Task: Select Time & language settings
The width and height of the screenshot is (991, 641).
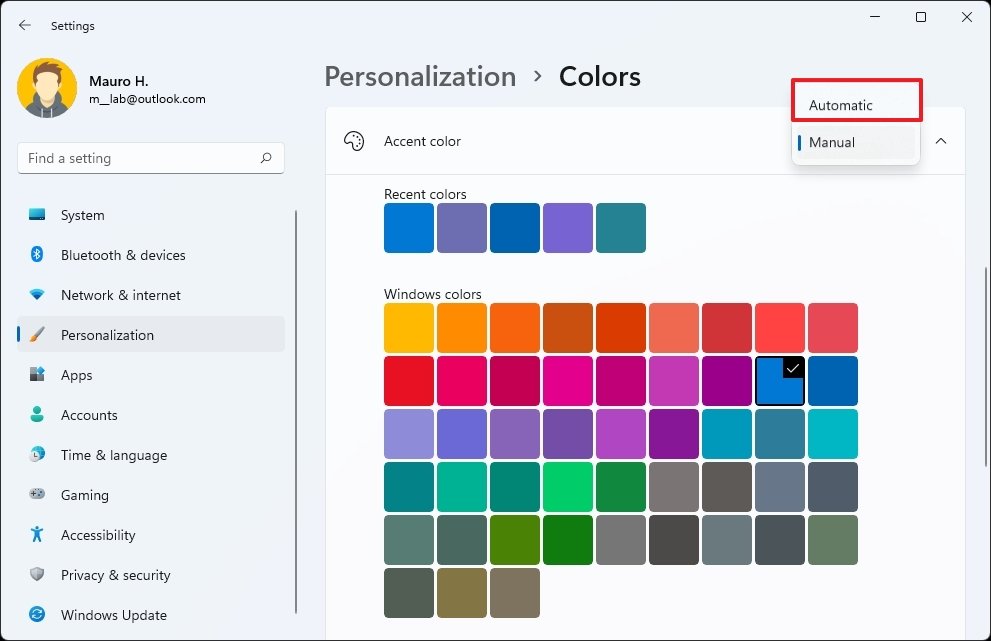Action: click(113, 455)
